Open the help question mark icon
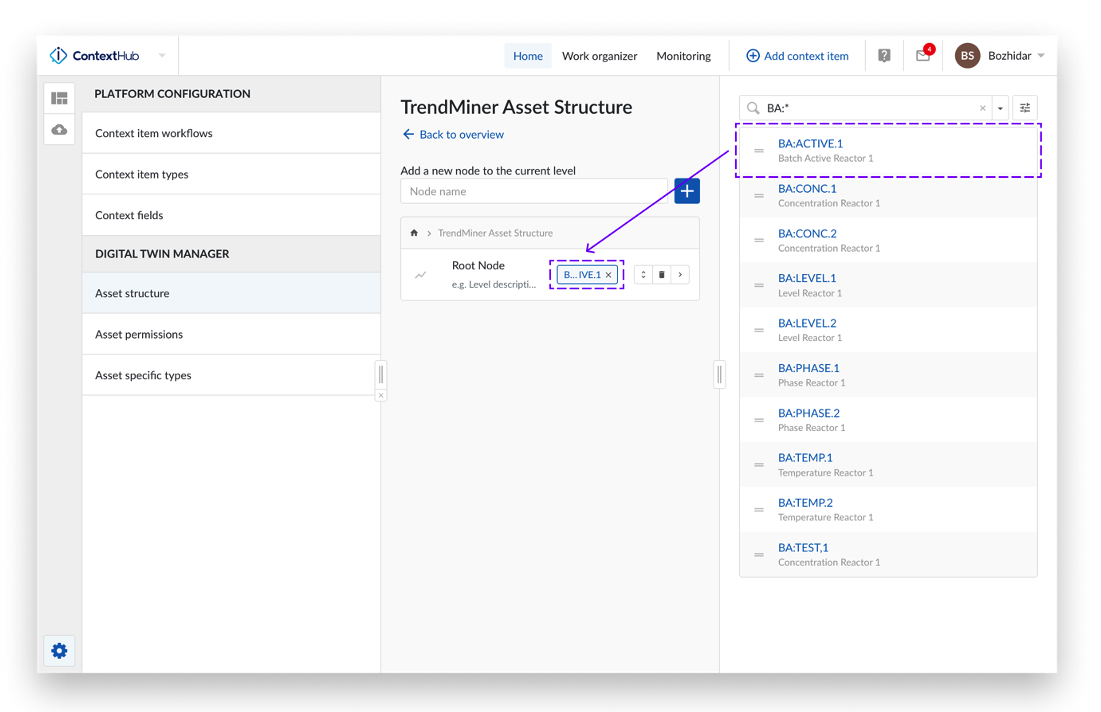Screen dimensions: 1101x712 [884, 56]
